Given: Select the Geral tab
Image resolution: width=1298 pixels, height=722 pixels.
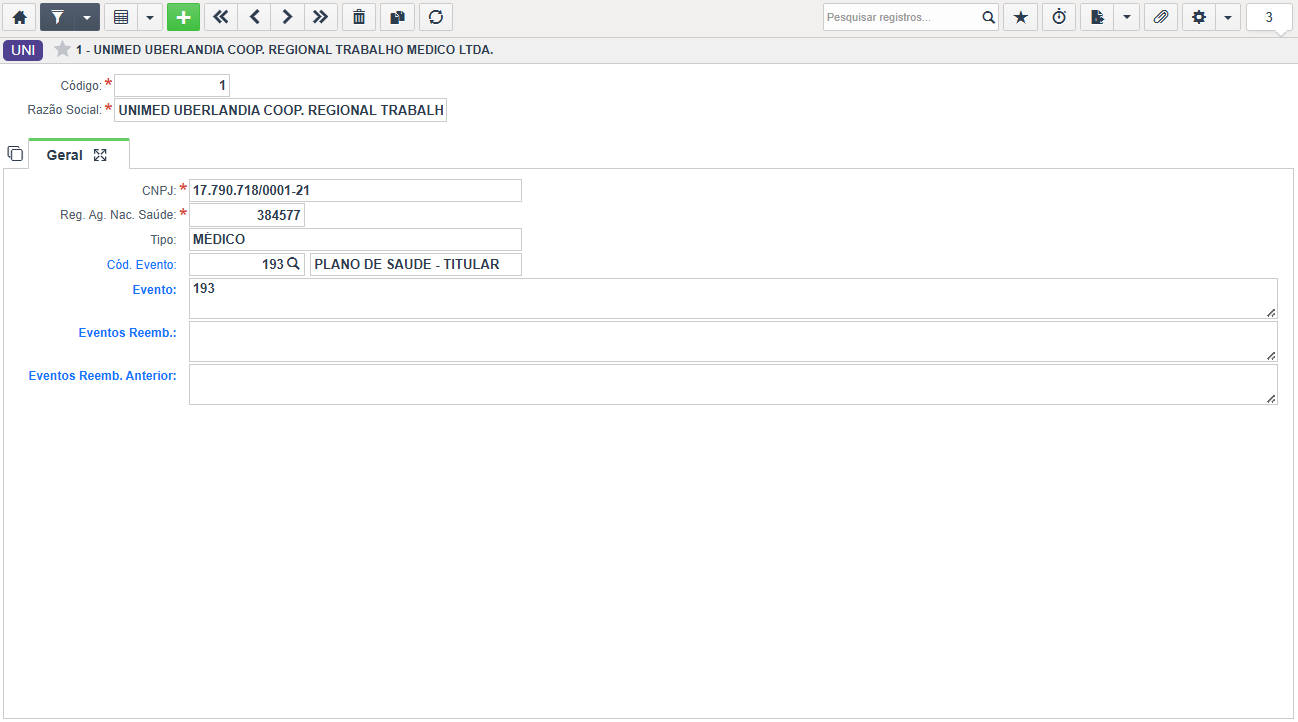Looking at the screenshot, I should click(65, 155).
